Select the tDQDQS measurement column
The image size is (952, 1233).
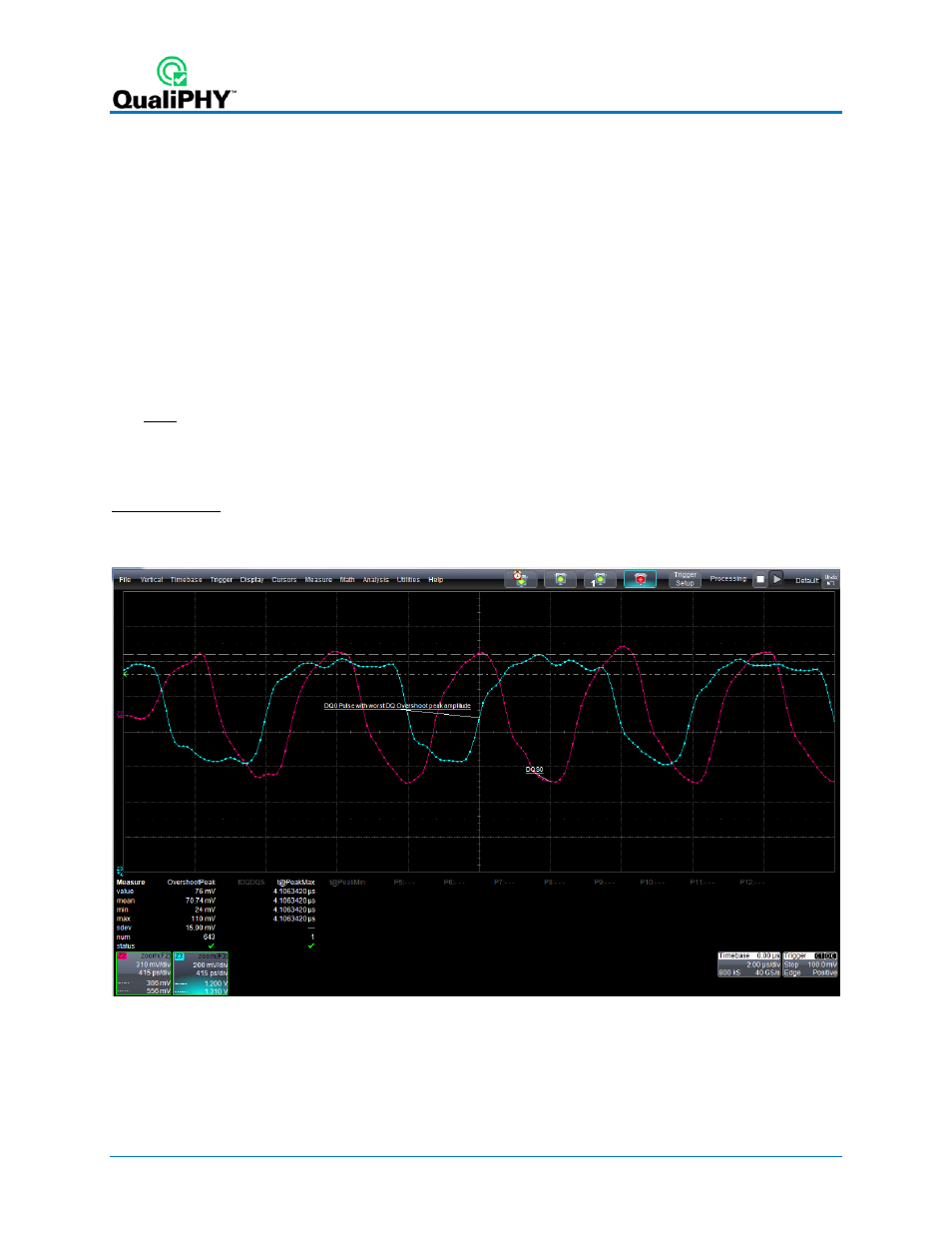coord(251,883)
